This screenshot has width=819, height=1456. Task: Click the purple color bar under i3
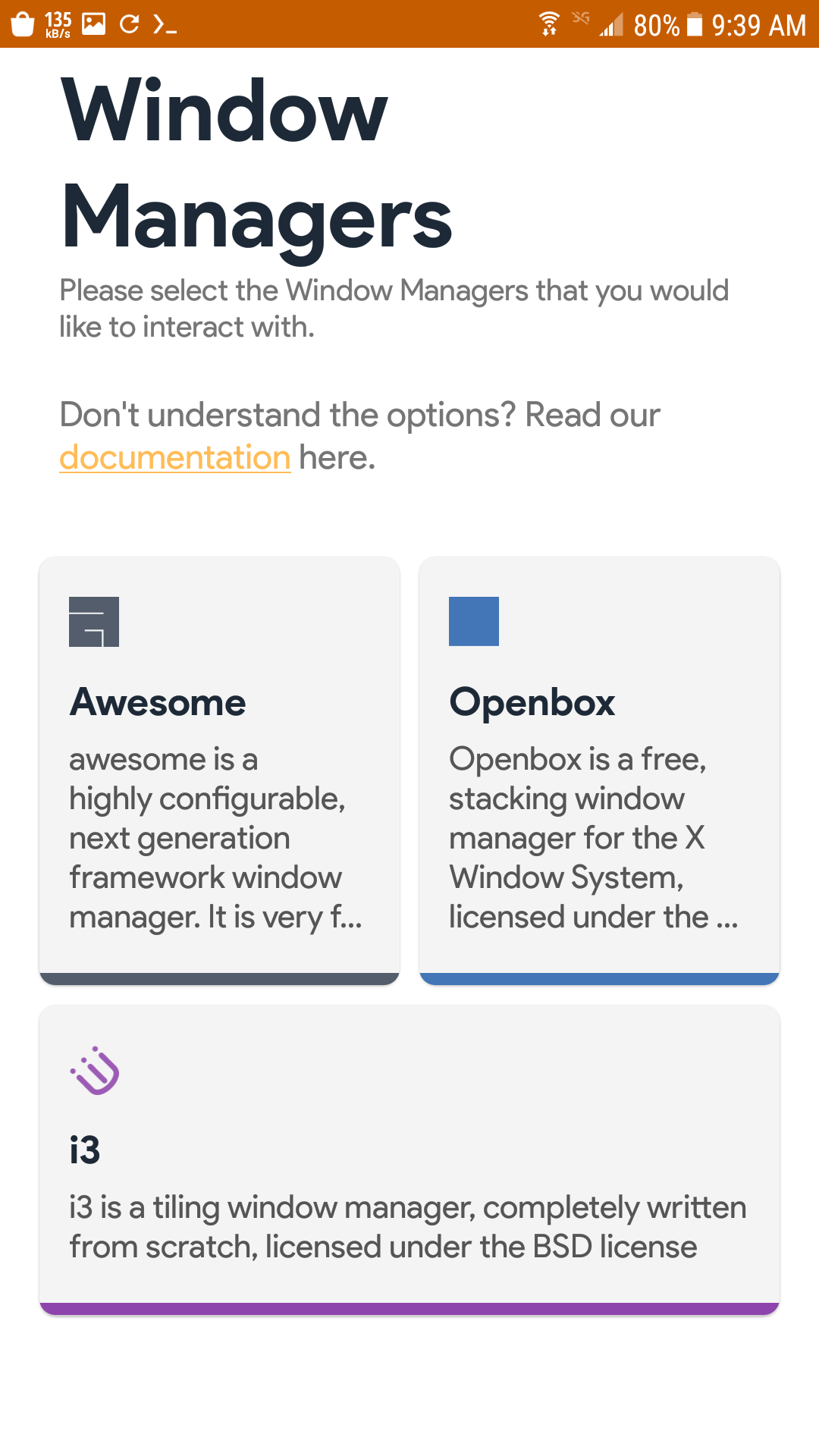[409, 1309]
